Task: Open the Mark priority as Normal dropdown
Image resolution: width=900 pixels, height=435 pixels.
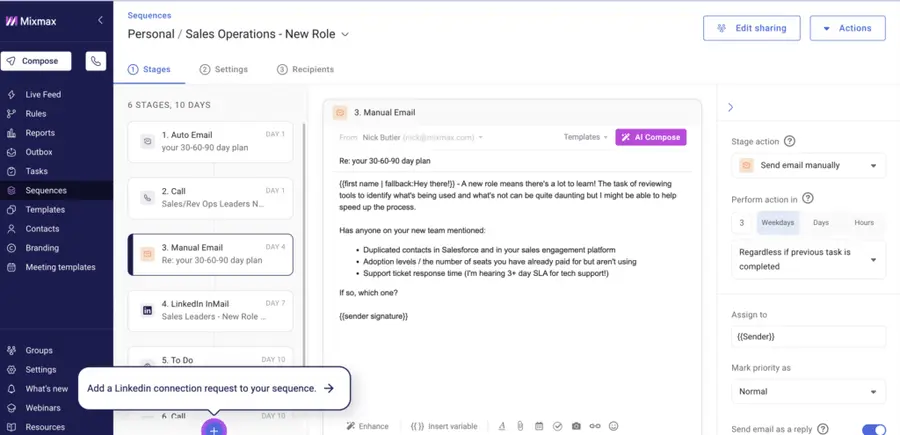Action: 808,391
